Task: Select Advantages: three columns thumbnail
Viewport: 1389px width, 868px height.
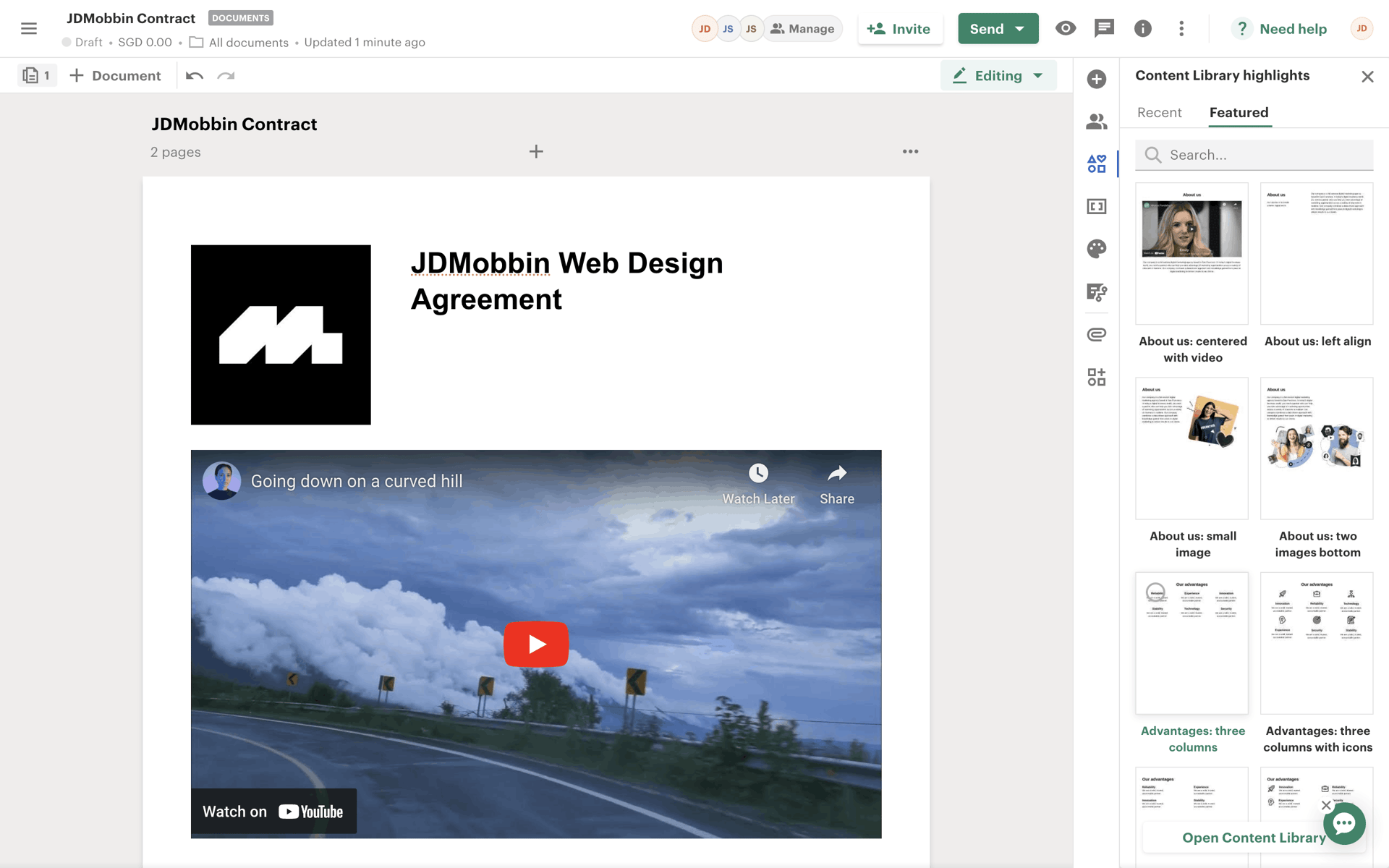Action: point(1192,643)
